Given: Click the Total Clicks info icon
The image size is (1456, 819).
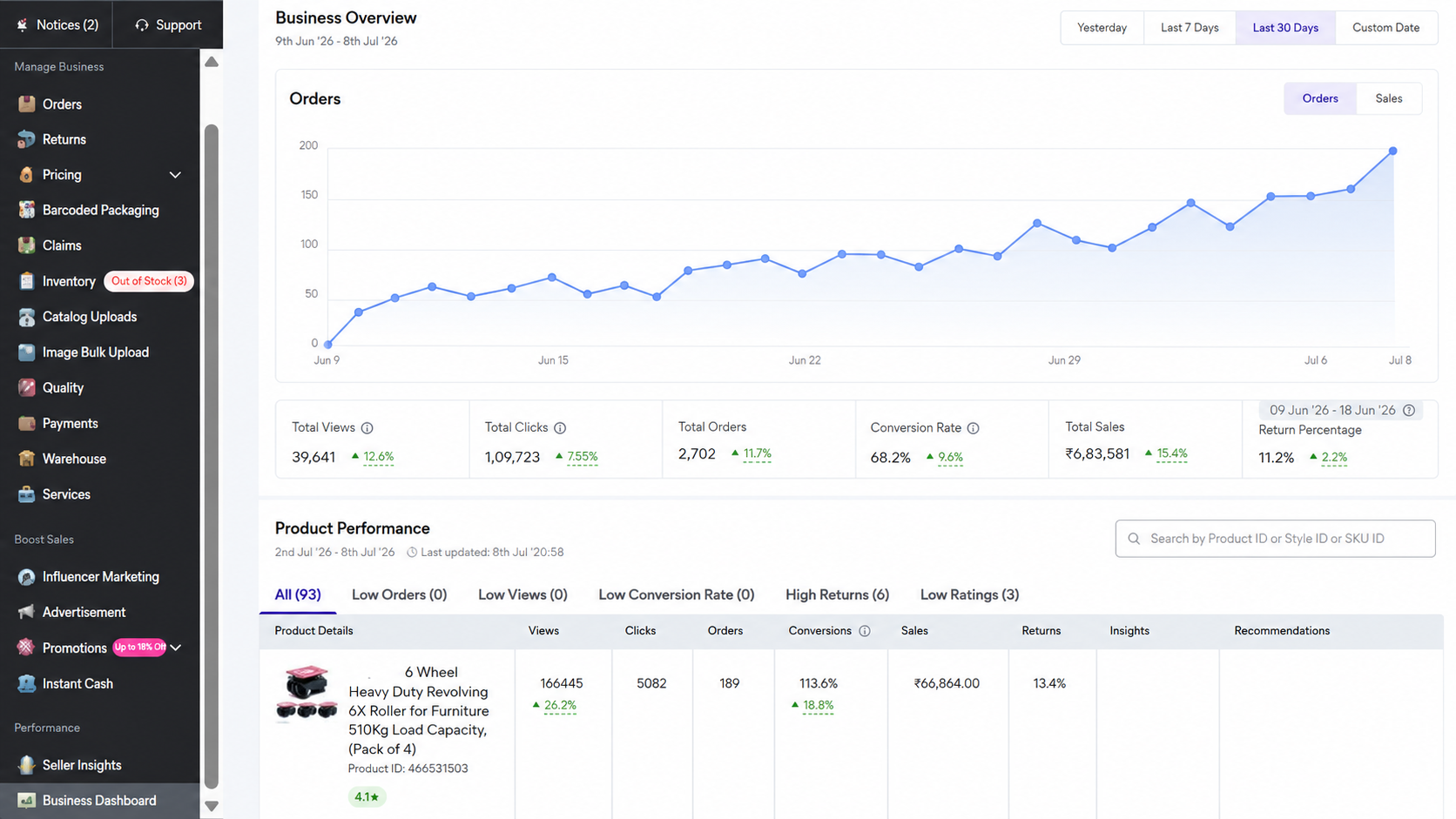Looking at the screenshot, I should click(560, 428).
